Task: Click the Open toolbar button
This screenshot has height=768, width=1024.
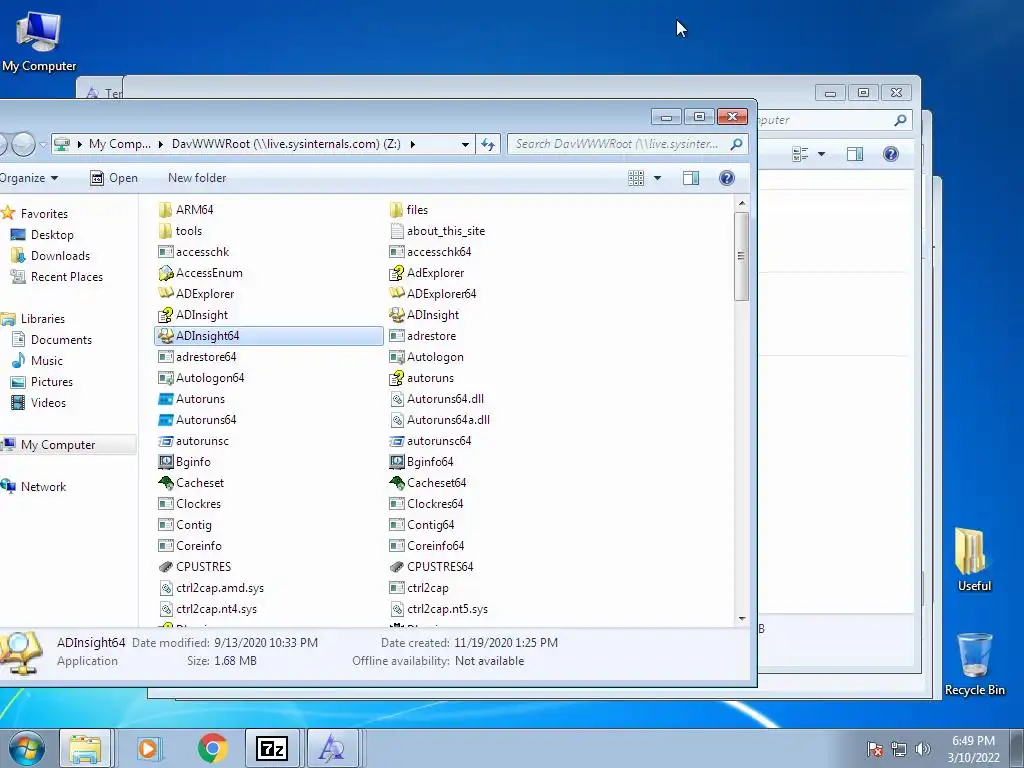Action: (114, 178)
